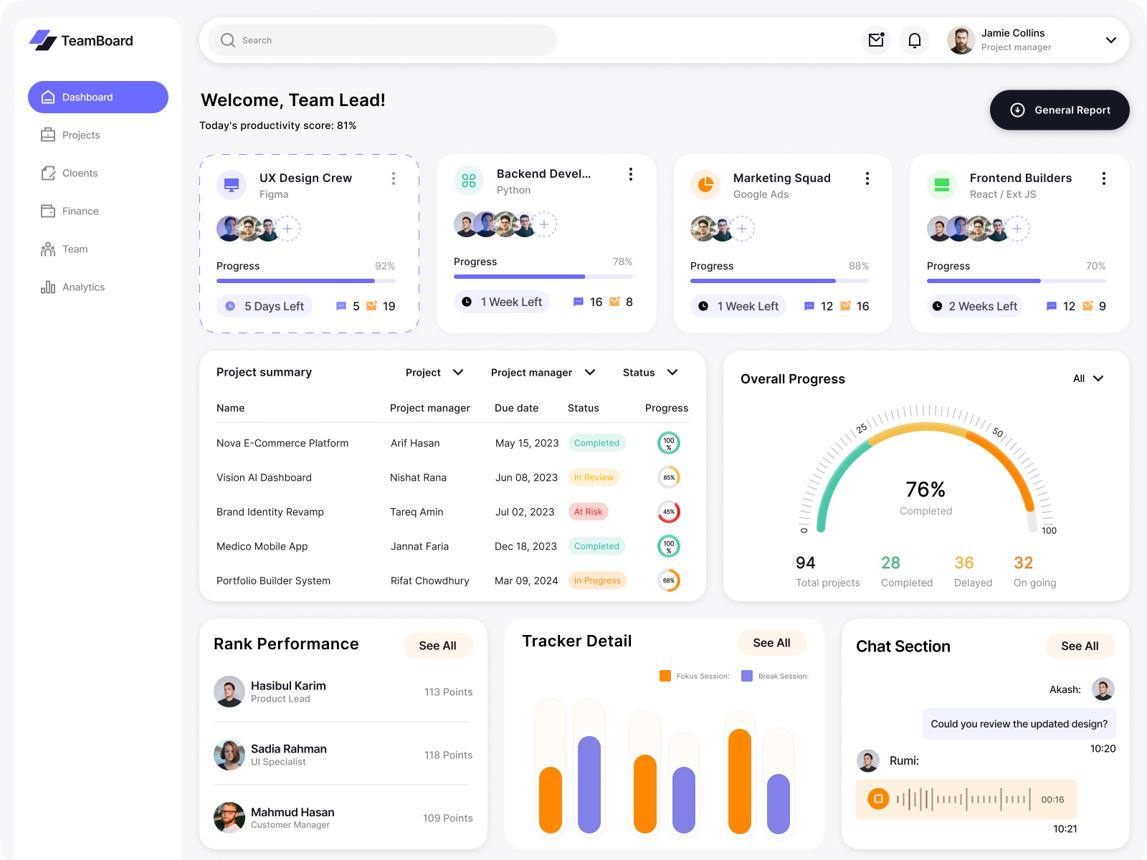Open Frontend Builders three-dot menu
The image size is (1147, 860).
coord(1103,178)
